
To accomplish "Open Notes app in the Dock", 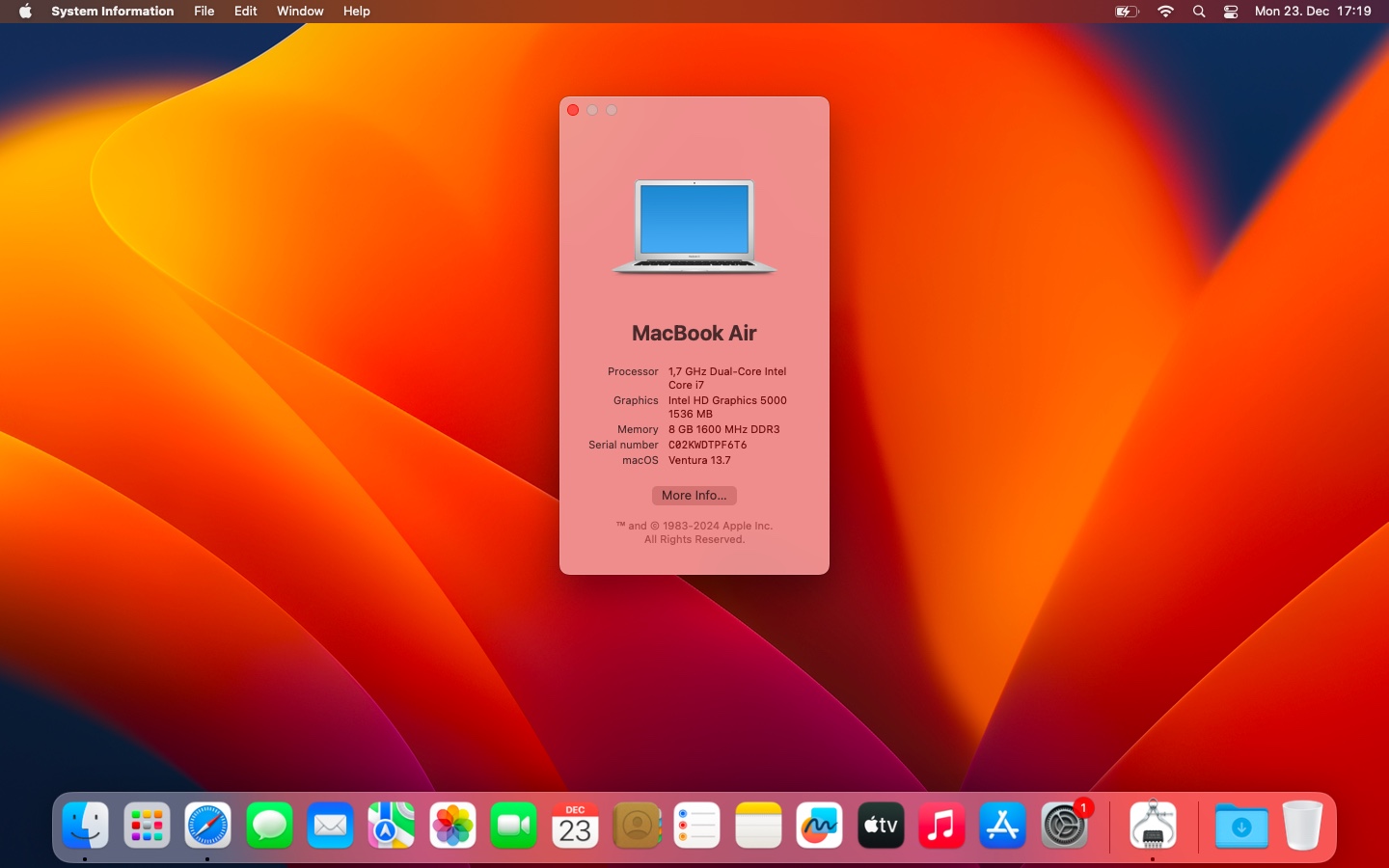I will point(758,826).
